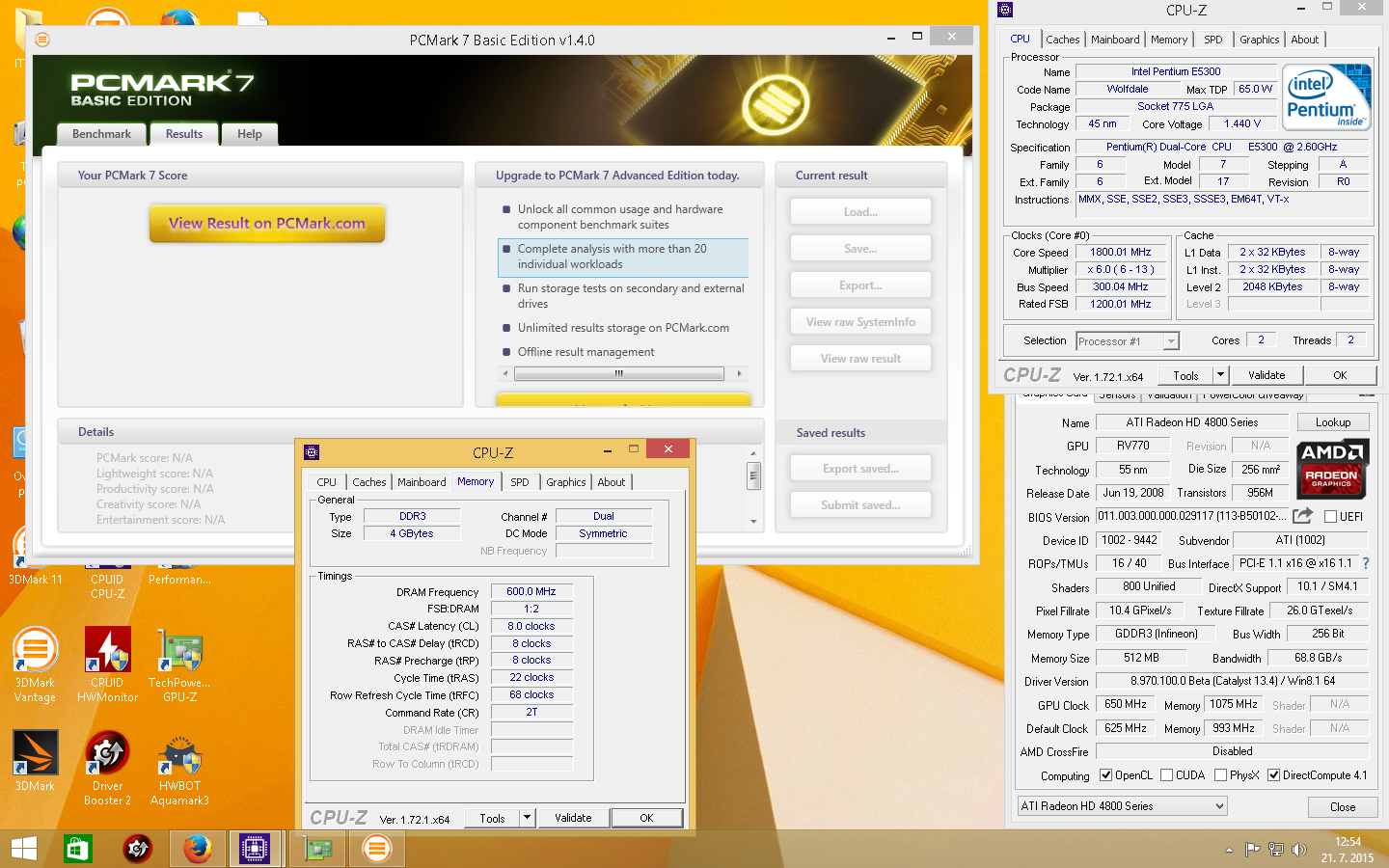
Task: Click the Details panel vertical scrollbar thumb
Action: coord(754,475)
